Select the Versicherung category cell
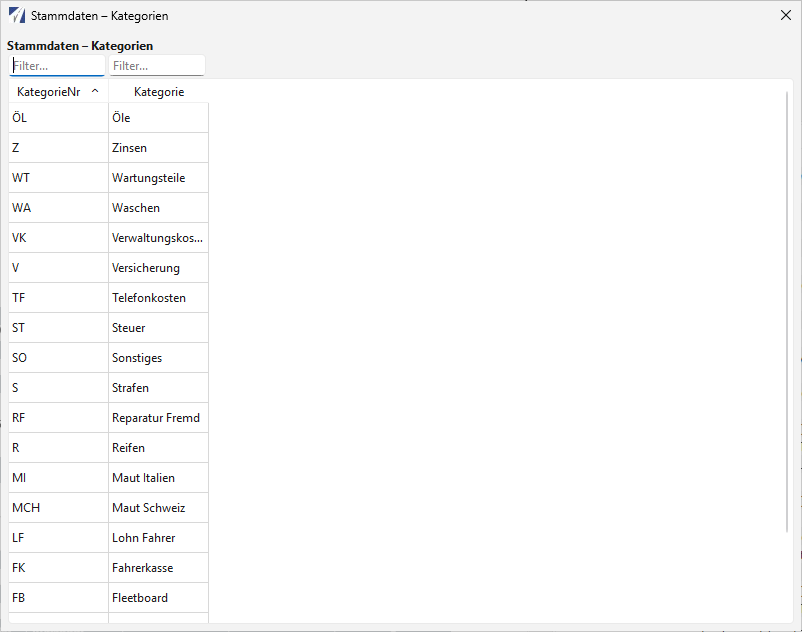Image resolution: width=802 pixels, height=632 pixels. (159, 268)
